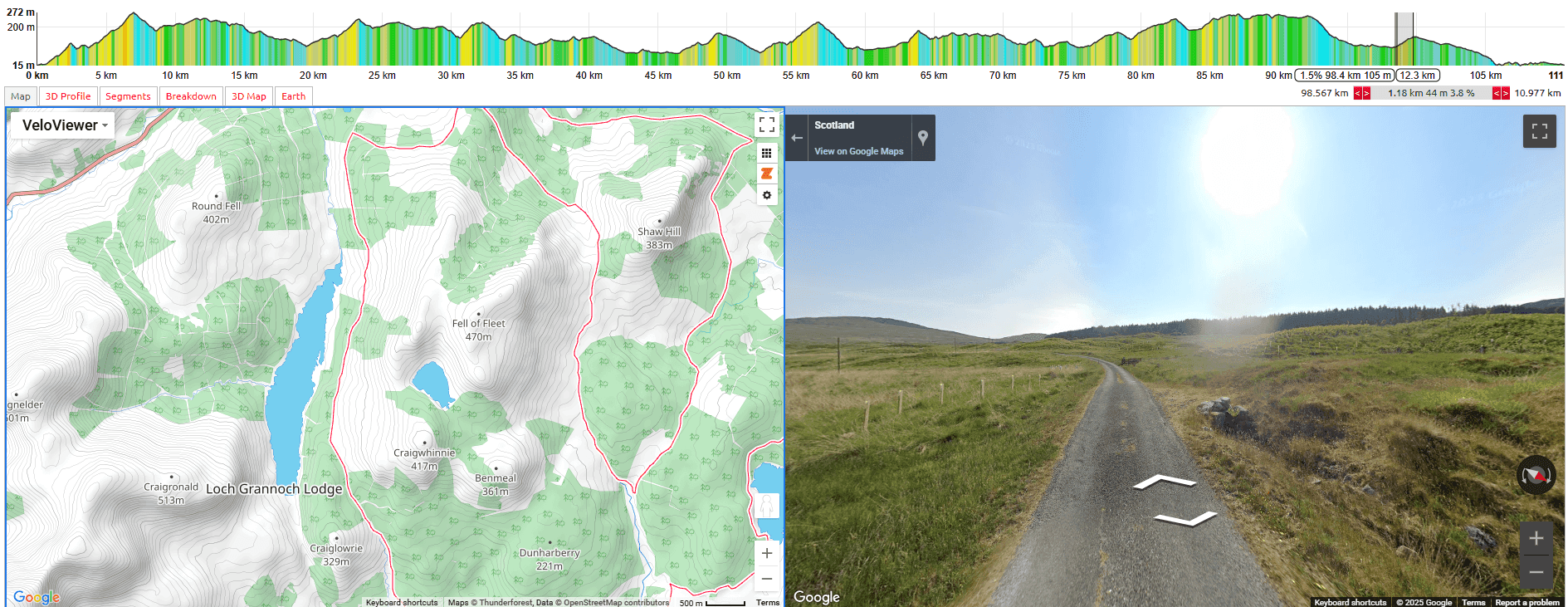Open the map Terms link
The width and height of the screenshot is (1568, 607).
pyautogui.click(x=767, y=602)
